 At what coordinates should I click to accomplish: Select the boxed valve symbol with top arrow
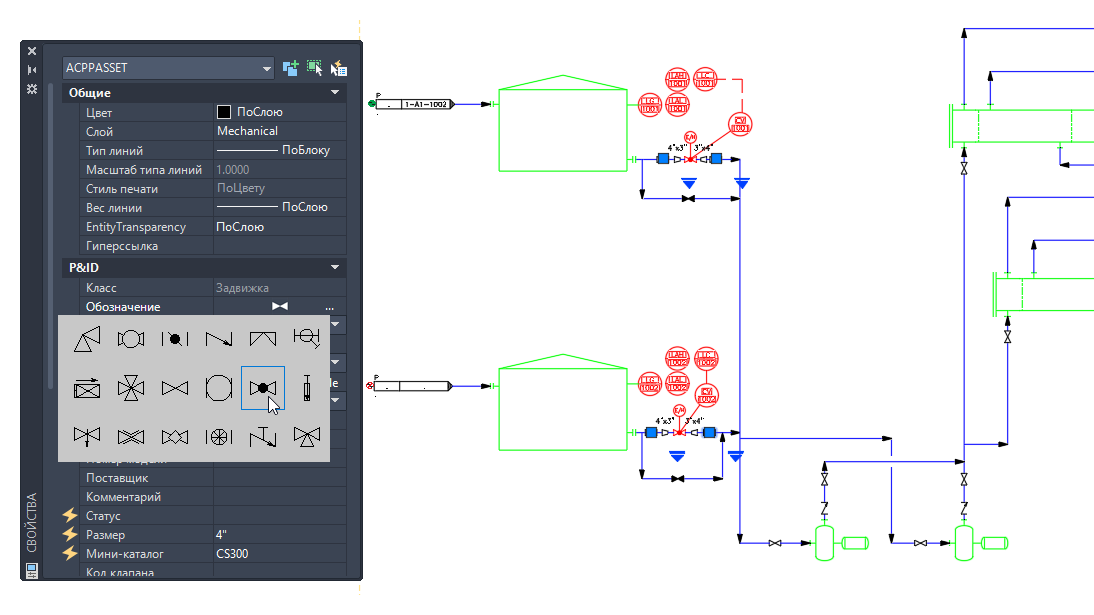click(87, 388)
